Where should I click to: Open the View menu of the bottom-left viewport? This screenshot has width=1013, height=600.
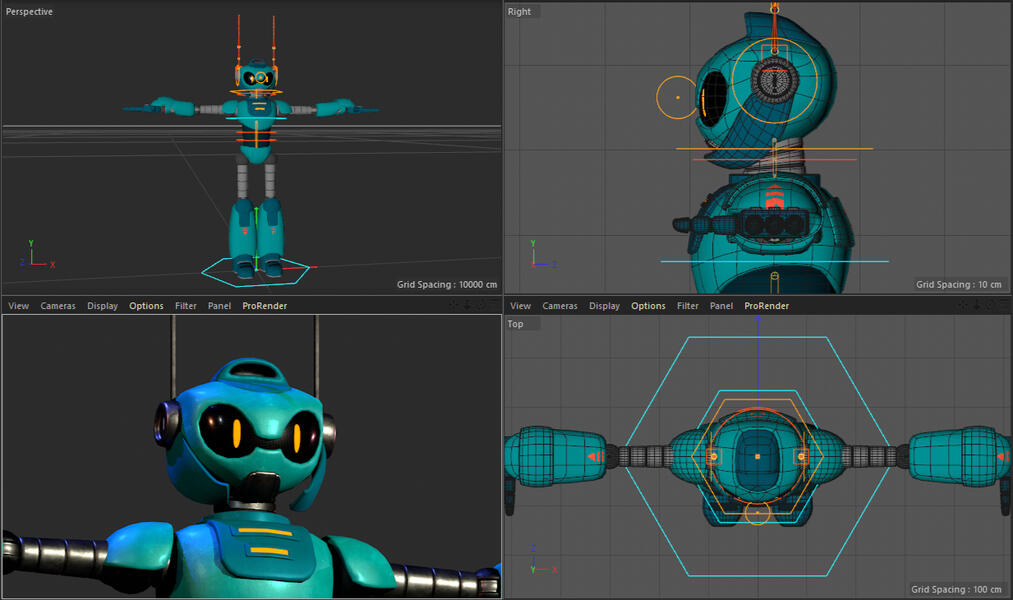(19, 306)
